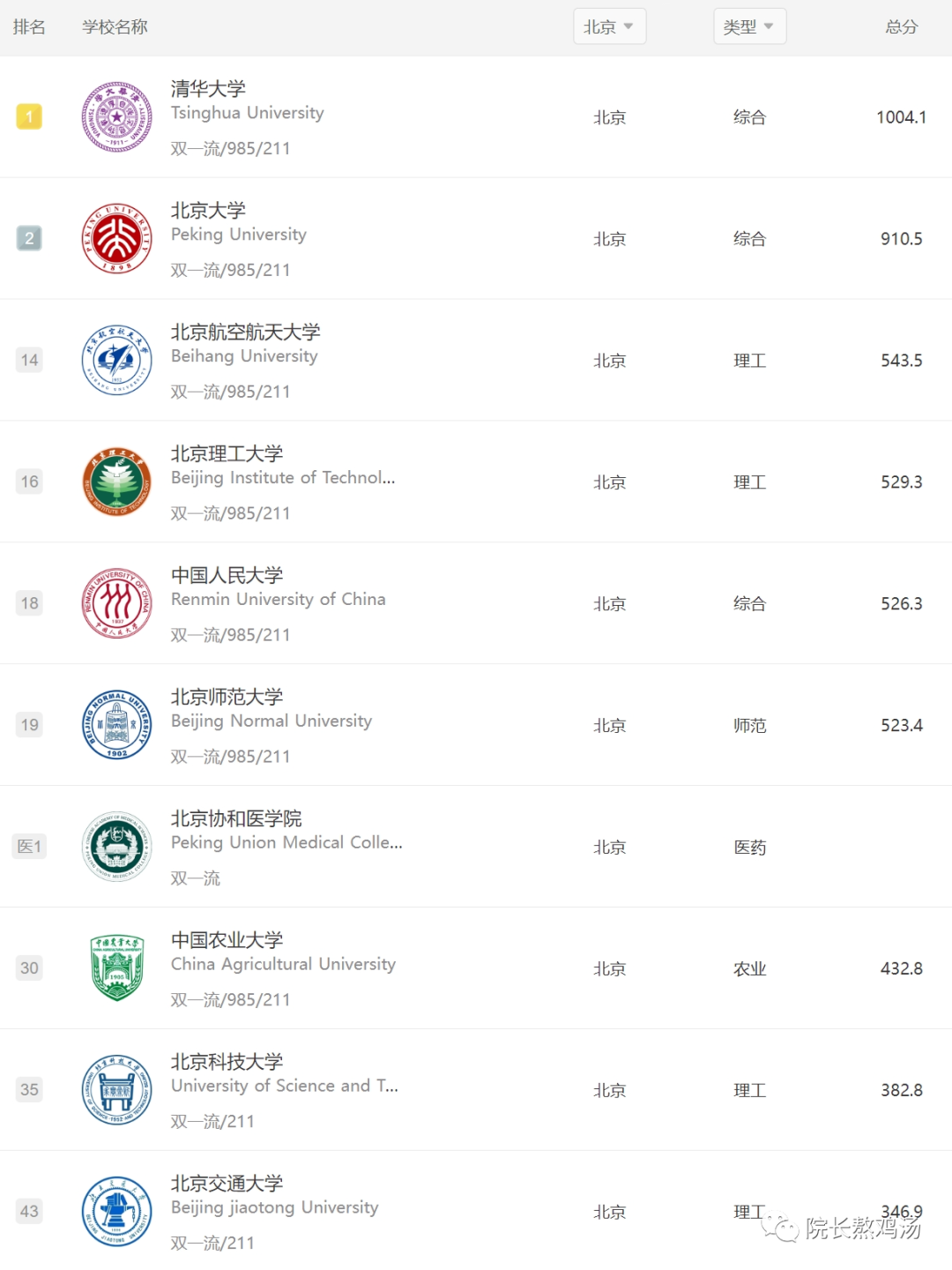
Task: Click the 排名 column header
Action: point(29,26)
